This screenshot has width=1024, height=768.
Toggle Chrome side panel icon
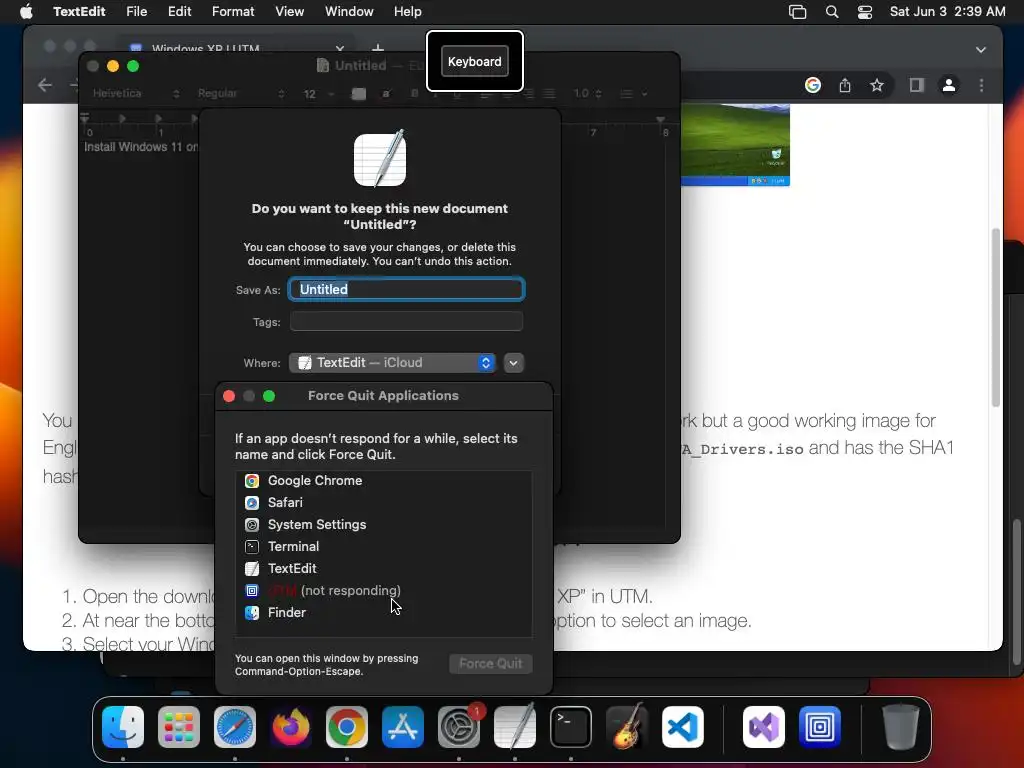coord(916,85)
